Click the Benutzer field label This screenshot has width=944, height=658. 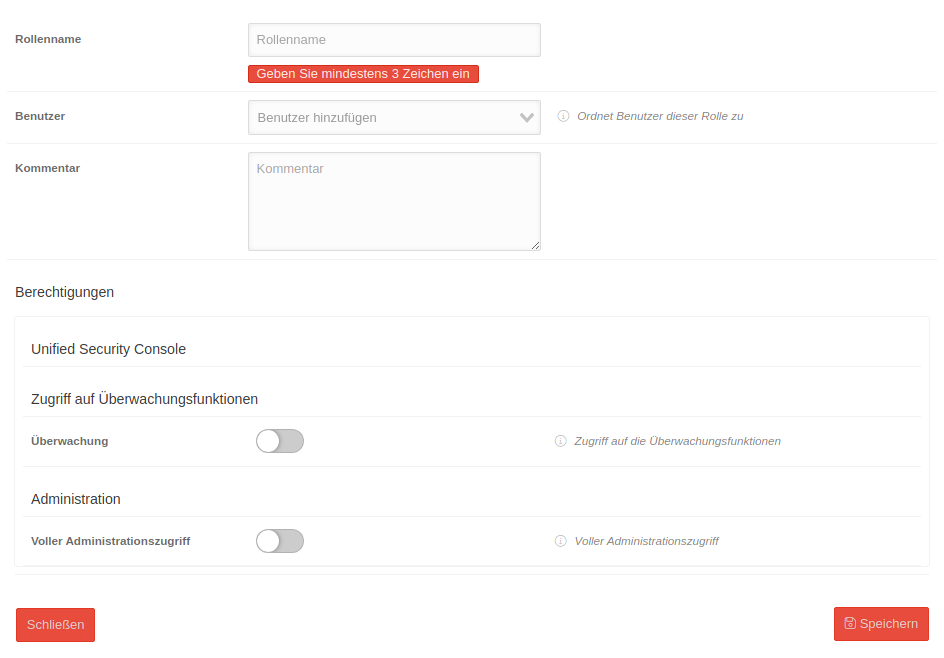coord(40,116)
